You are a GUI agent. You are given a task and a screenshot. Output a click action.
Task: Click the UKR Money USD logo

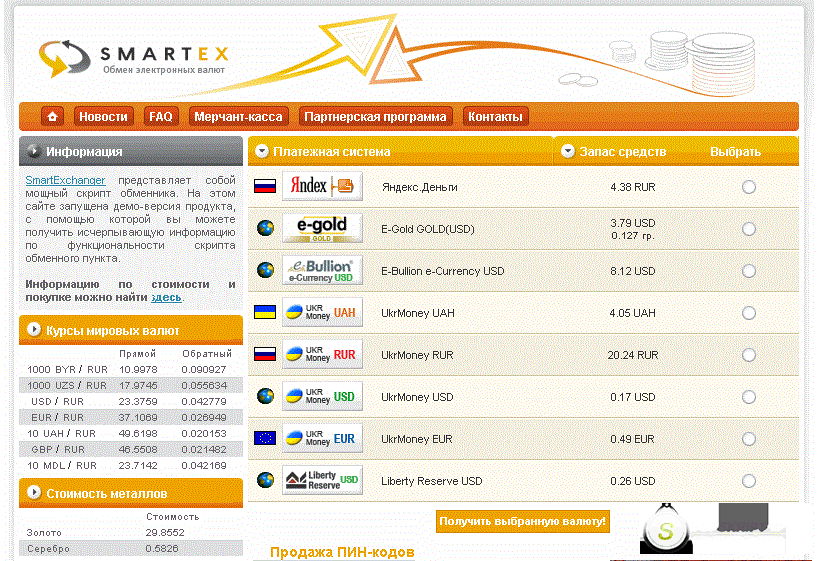click(322, 396)
